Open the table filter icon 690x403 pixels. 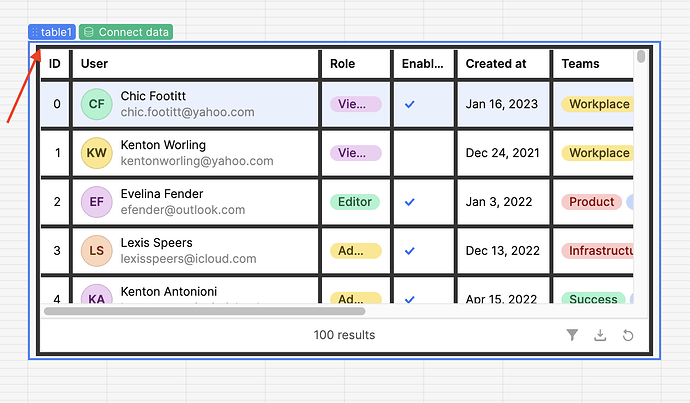pyautogui.click(x=572, y=335)
